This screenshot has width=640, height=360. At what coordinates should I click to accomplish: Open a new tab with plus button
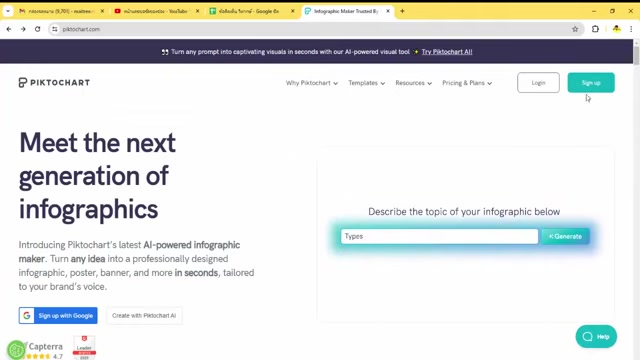pos(402,11)
